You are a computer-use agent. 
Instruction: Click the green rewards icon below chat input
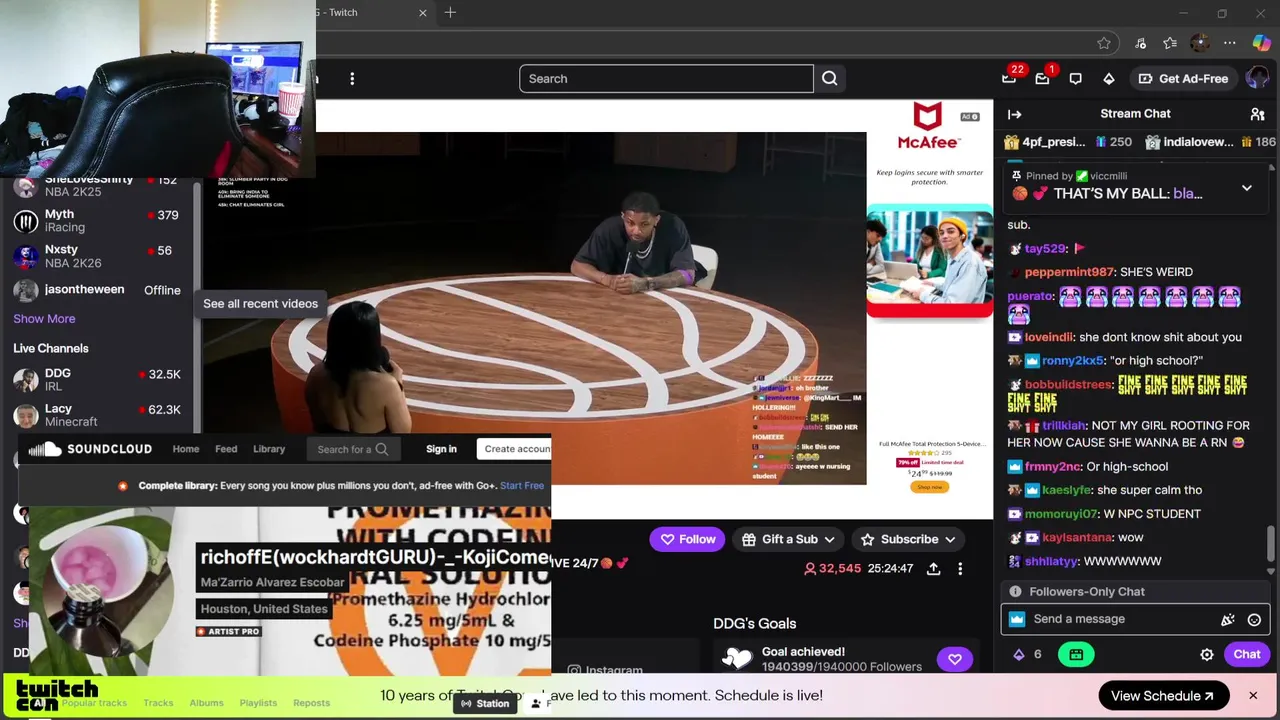tap(1076, 654)
